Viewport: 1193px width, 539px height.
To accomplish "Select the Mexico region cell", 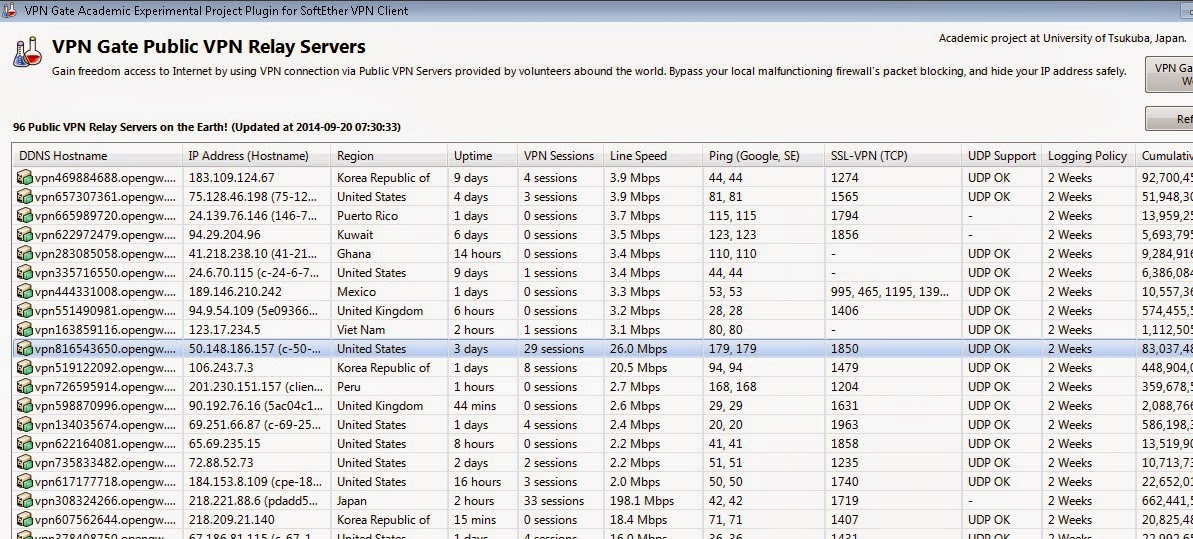I will [356, 292].
